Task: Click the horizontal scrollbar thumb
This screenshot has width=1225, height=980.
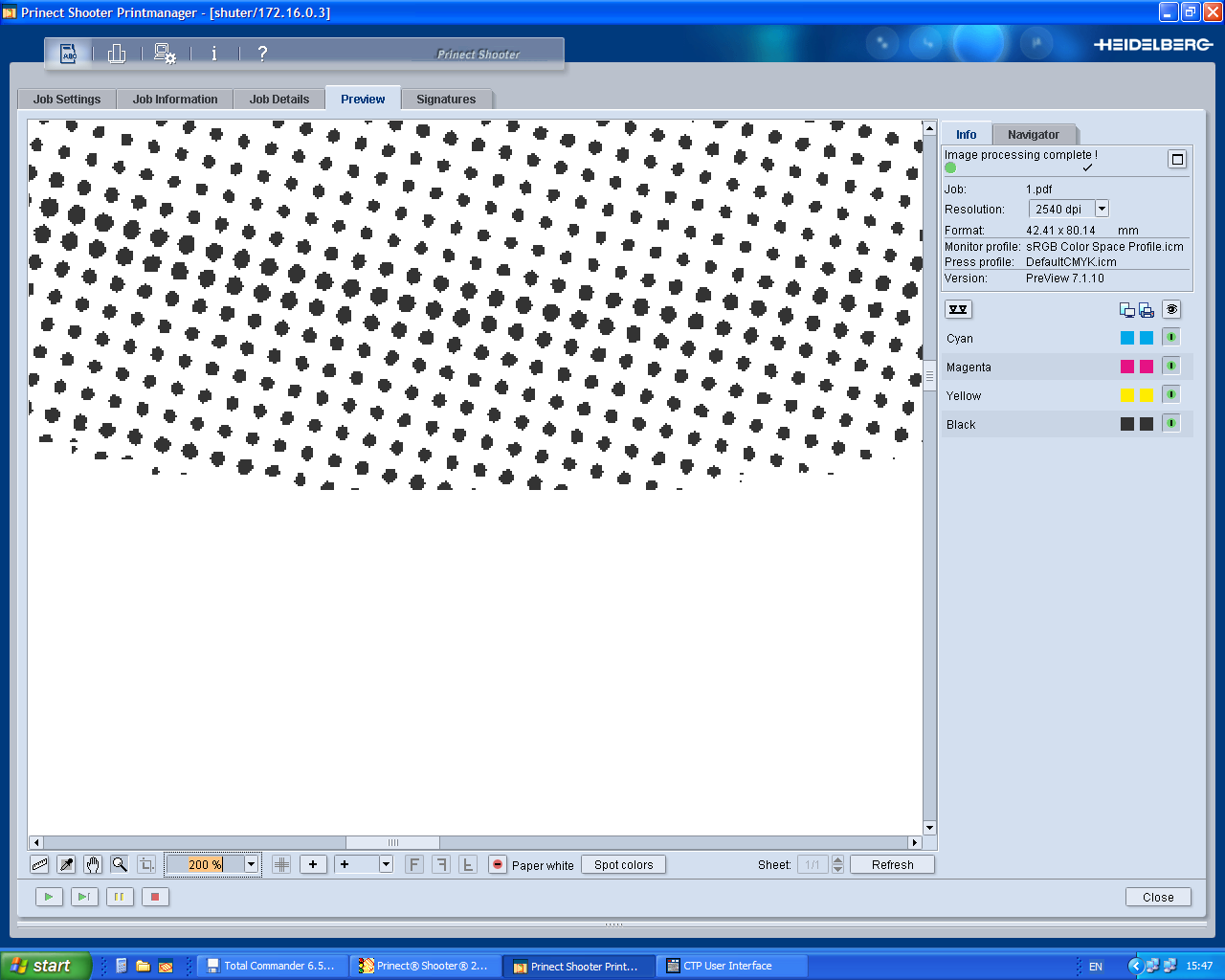Action: click(x=392, y=842)
